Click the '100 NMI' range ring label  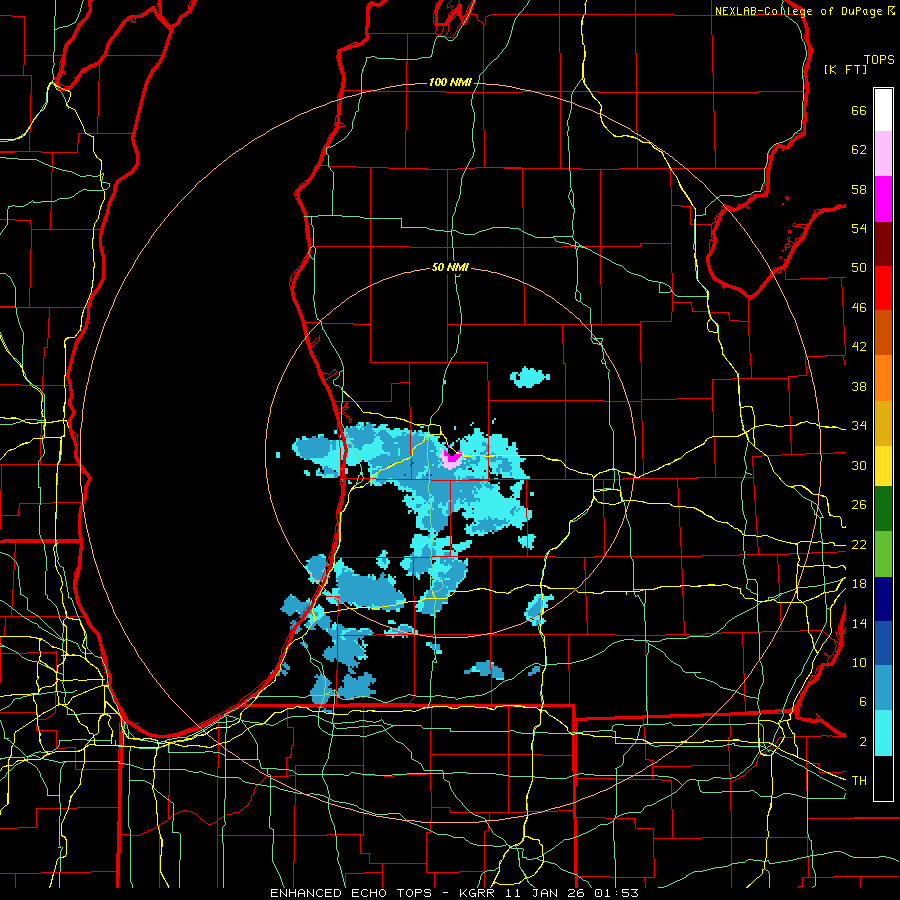tap(450, 83)
